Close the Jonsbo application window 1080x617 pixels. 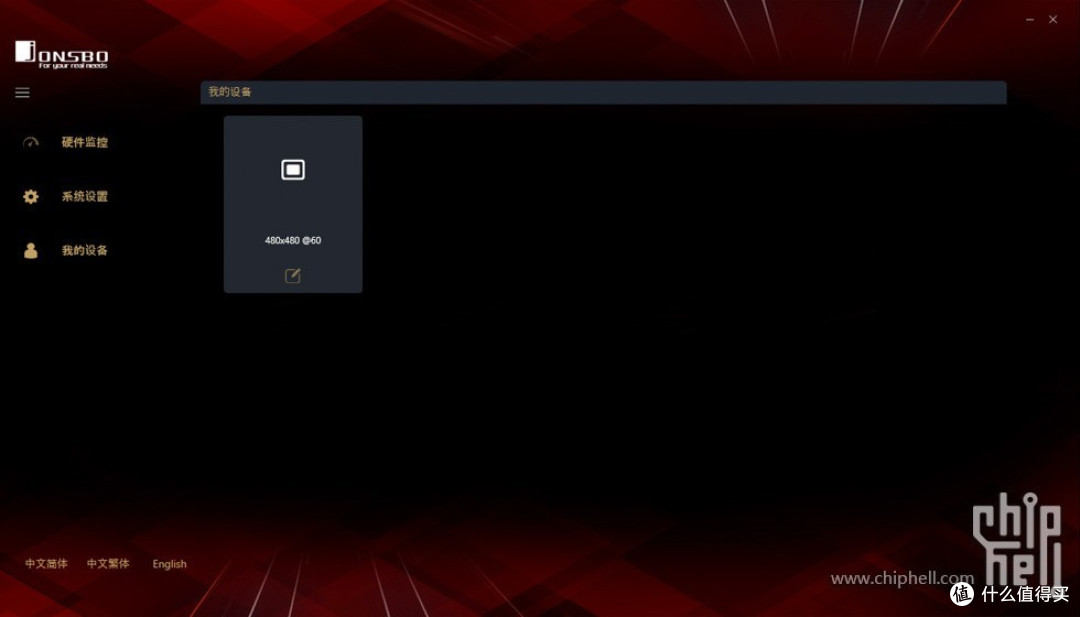click(x=1053, y=19)
